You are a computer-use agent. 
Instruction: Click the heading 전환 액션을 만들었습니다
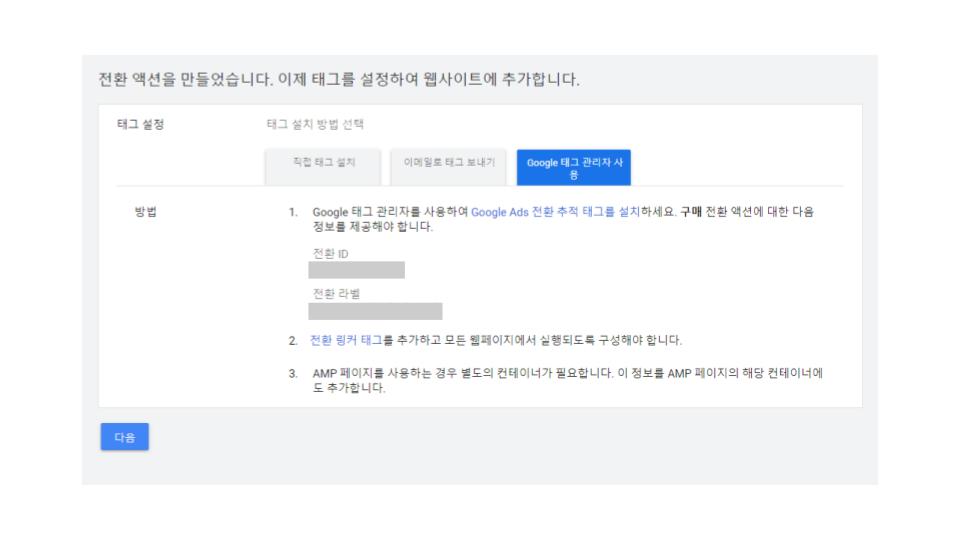click(x=339, y=80)
